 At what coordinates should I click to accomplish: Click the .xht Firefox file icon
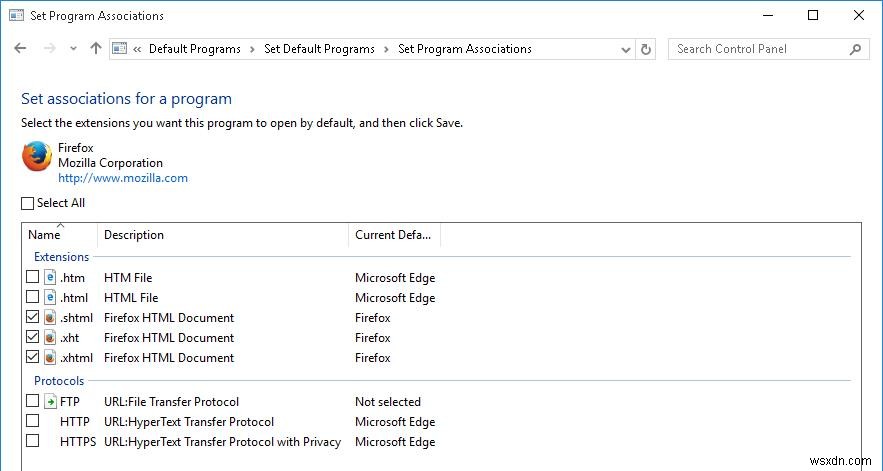(51, 337)
